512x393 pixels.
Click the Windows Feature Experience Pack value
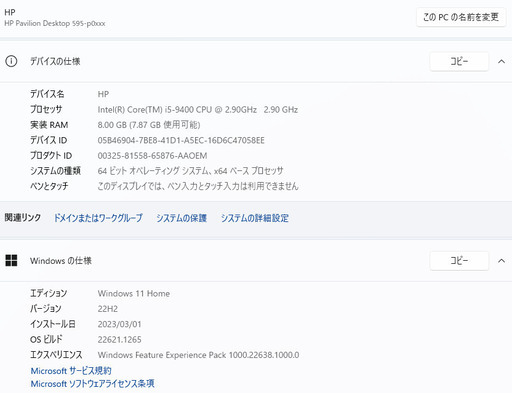[198, 355]
